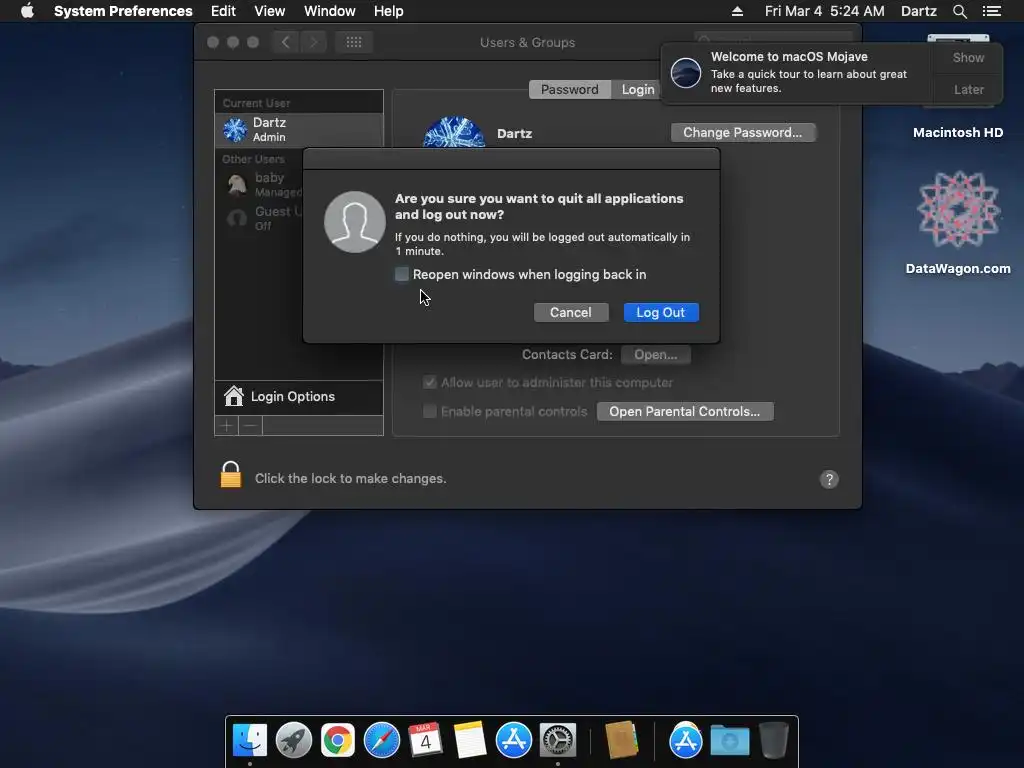Open Calendar in the Dock
Viewport: 1024px width, 768px height.
coord(425,740)
